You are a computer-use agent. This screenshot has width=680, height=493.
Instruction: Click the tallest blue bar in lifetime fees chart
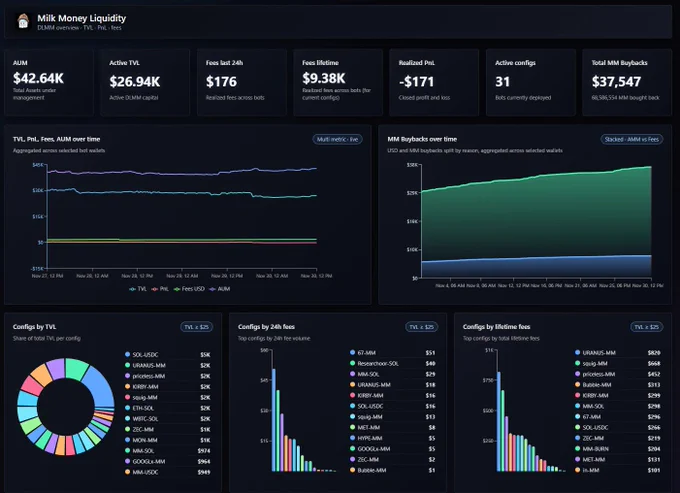coord(499,421)
